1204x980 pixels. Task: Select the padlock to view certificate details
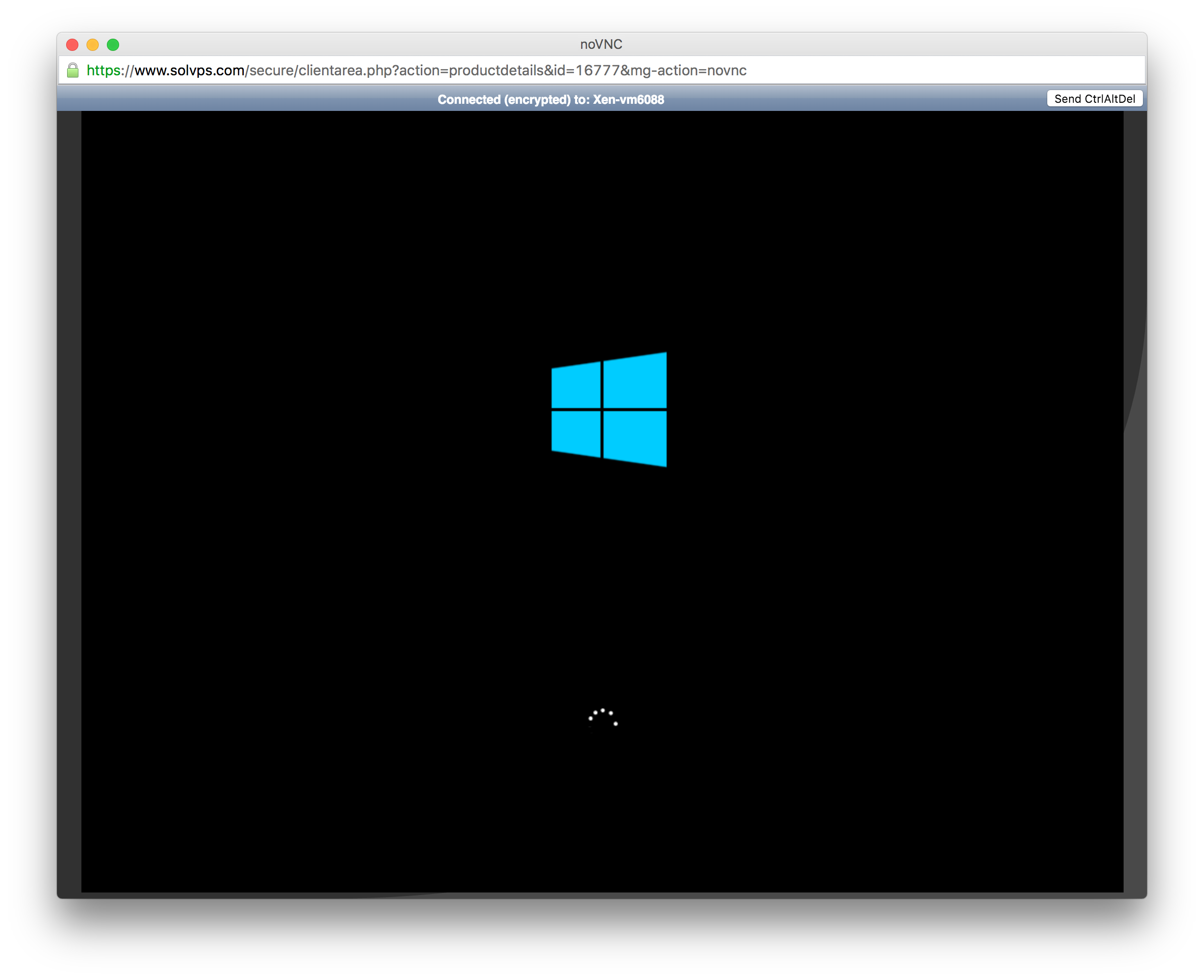pyautogui.click(x=73, y=71)
